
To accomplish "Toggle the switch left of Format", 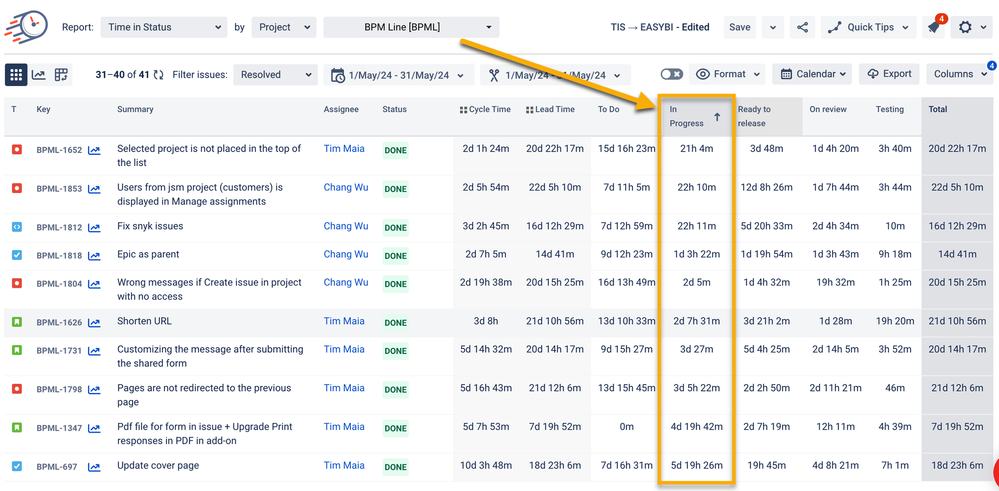I will coord(672,74).
